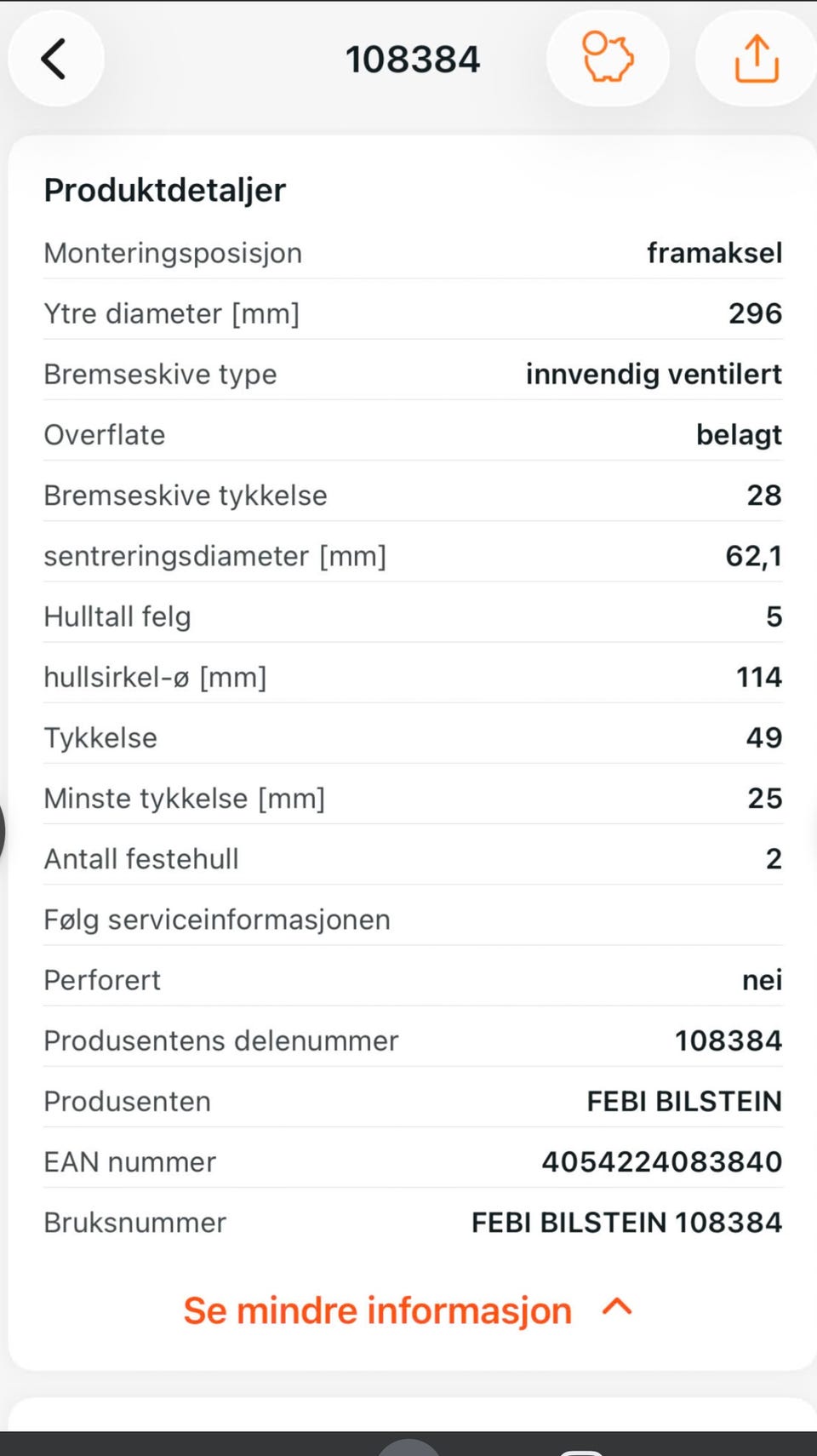Select the hullsirkel-ø 114 value
Image resolution: width=817 pixels, height=1456 pixels.
tap(759, 677)
